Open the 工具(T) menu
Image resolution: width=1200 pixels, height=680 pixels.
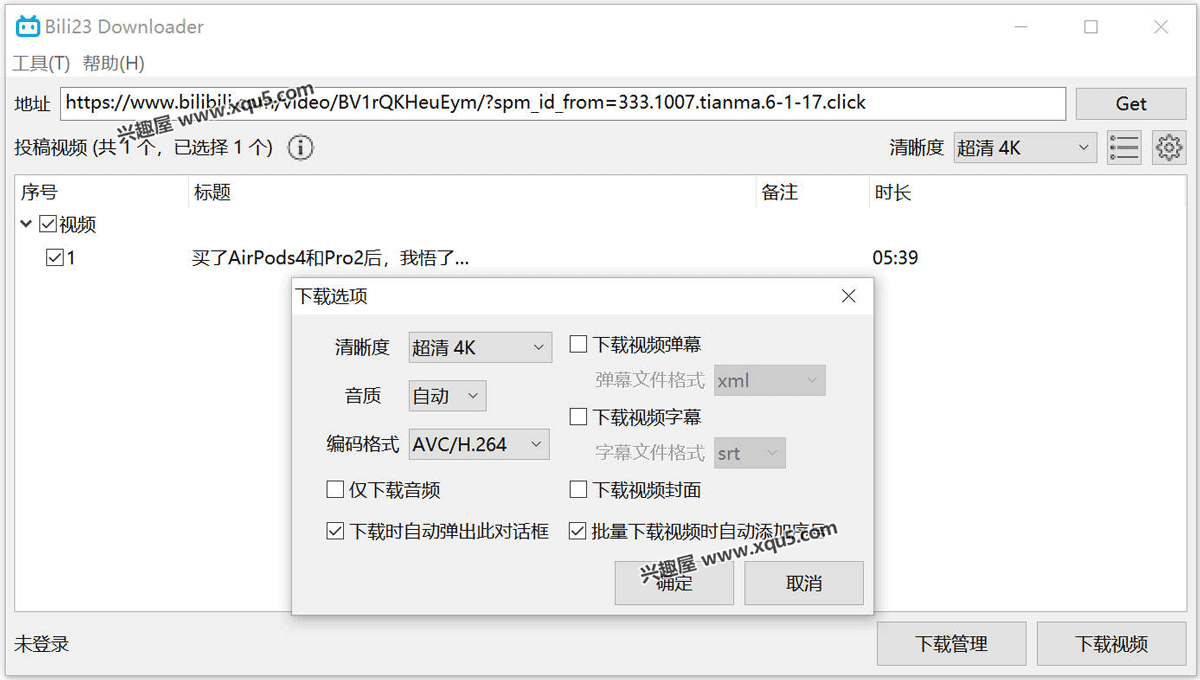[41, 63]
